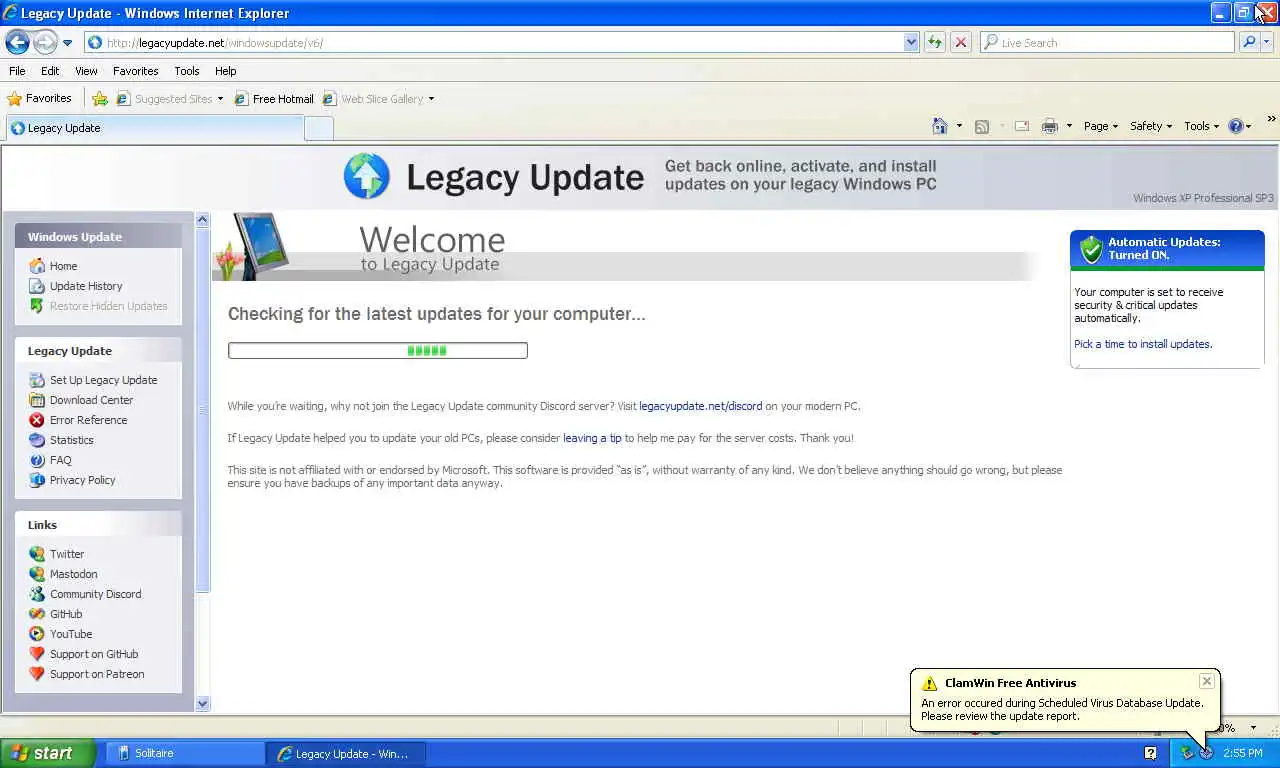
Task: Click the Community Discord people icon
Action: coord(37,594)
